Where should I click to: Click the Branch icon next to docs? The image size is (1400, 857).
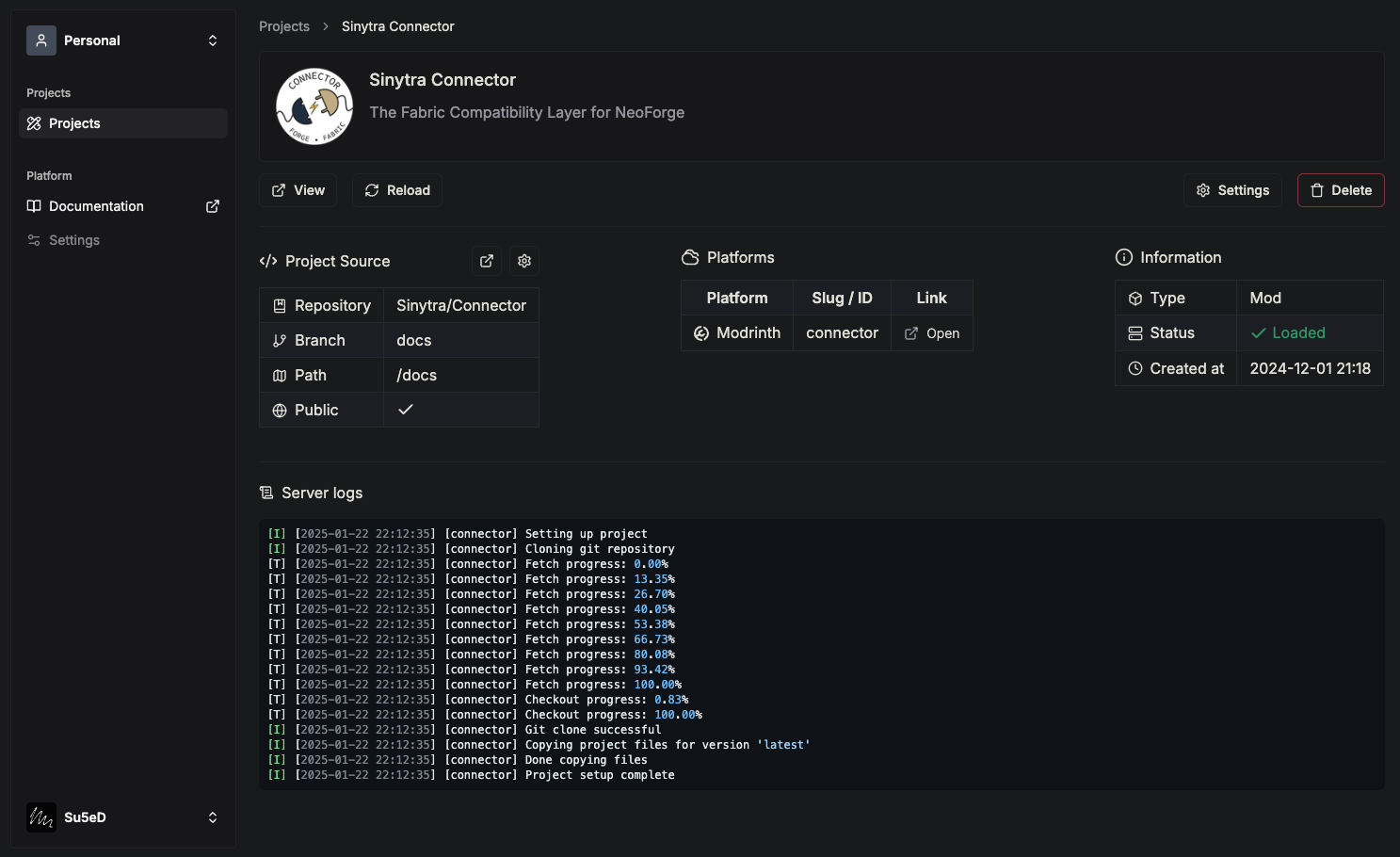click(x=280, y=340)
